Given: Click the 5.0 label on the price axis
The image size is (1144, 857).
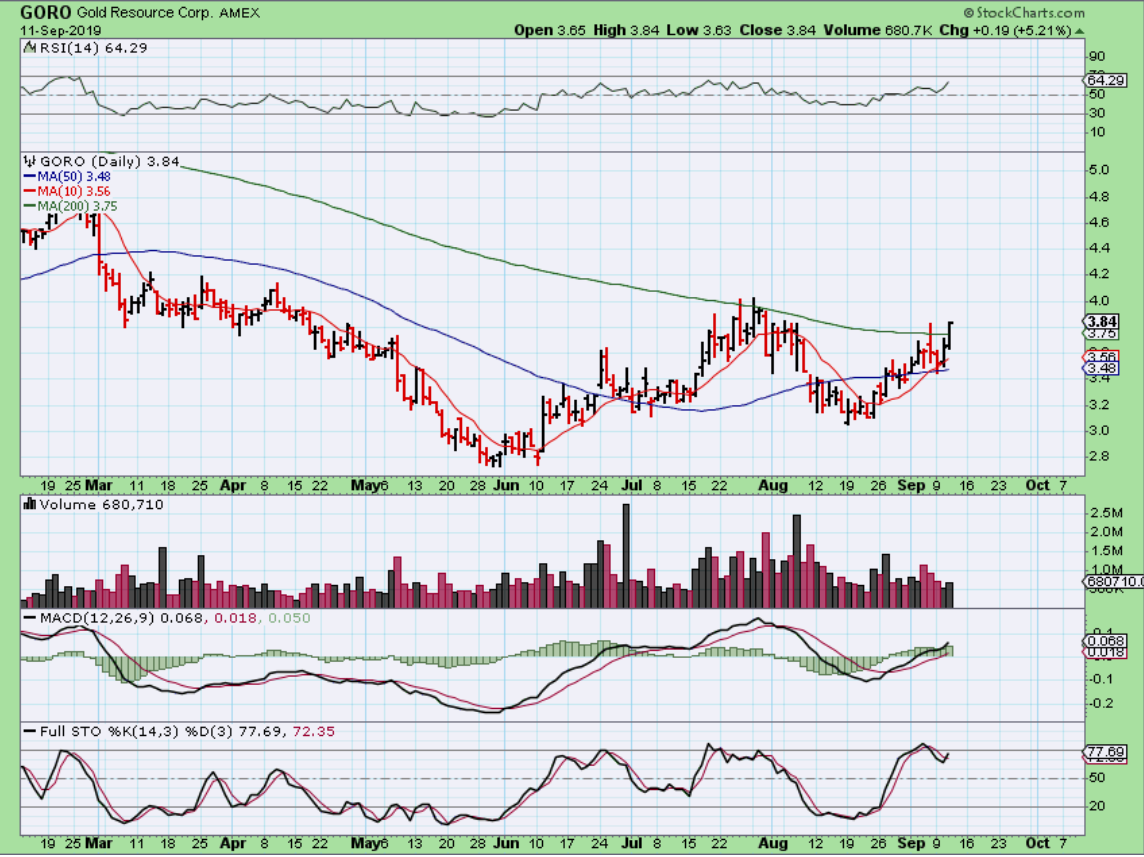Looking at the screenshot, I should [x=1099, y=170].
